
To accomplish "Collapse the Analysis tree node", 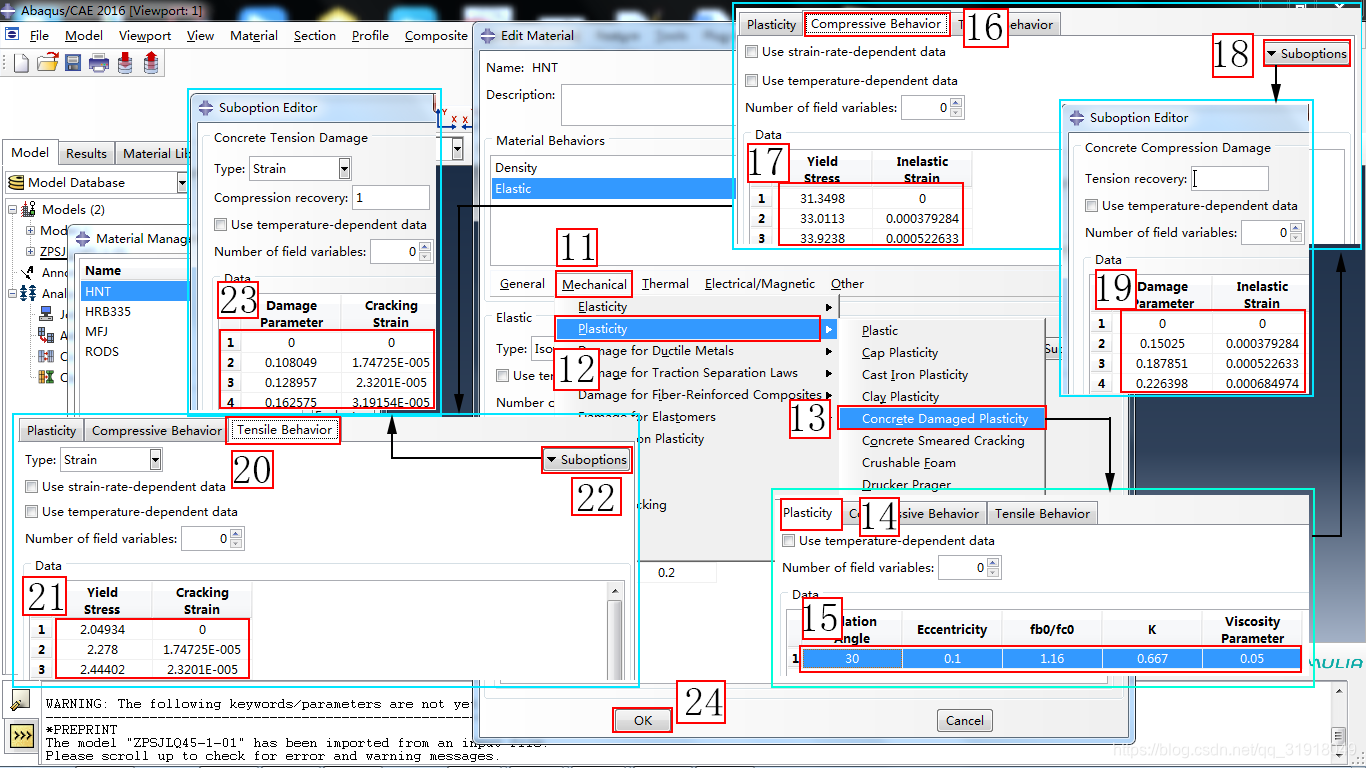I will (x=13, y=294).
